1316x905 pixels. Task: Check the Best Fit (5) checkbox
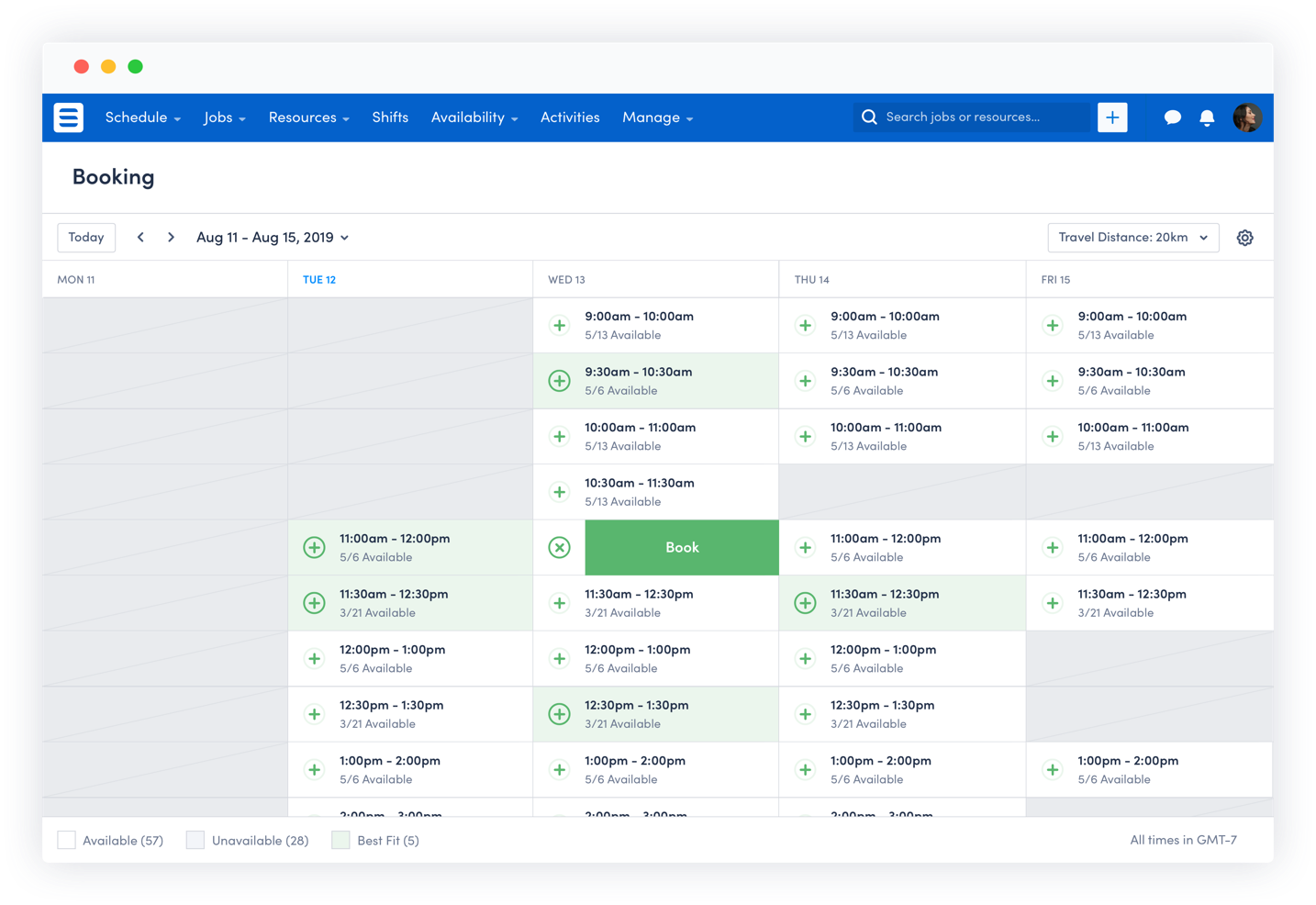click(x=340, y=840)
